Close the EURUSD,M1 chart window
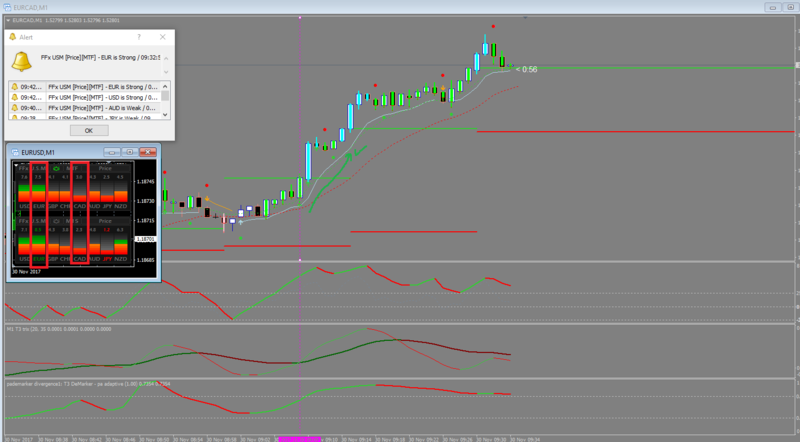 pyautogui.click(x=148, y=152)
